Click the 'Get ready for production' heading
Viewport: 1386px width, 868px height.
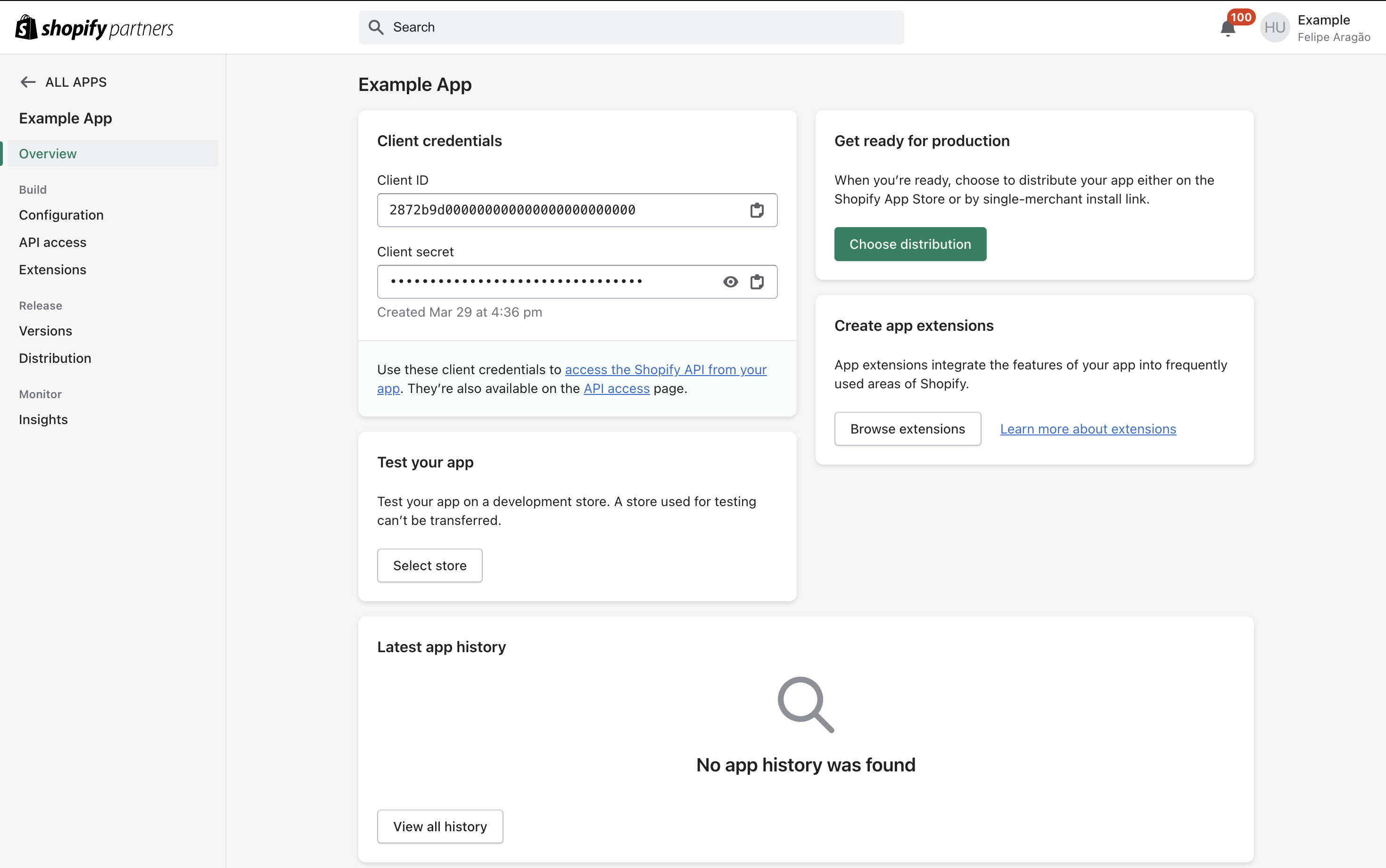tap(922, 141)
